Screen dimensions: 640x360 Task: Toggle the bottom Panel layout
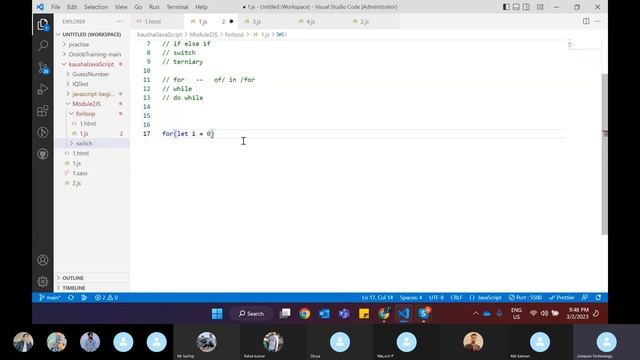(x=516, y=7)
